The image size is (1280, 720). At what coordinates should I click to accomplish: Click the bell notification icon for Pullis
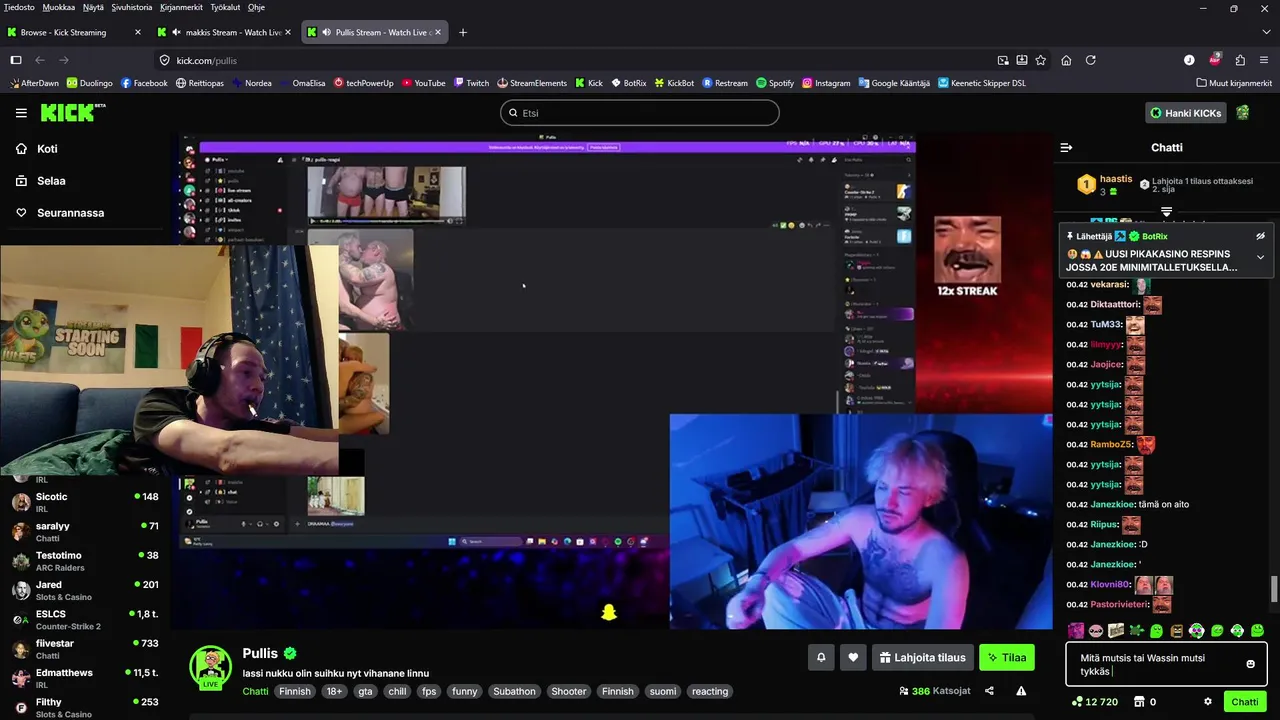coord(821,657)
